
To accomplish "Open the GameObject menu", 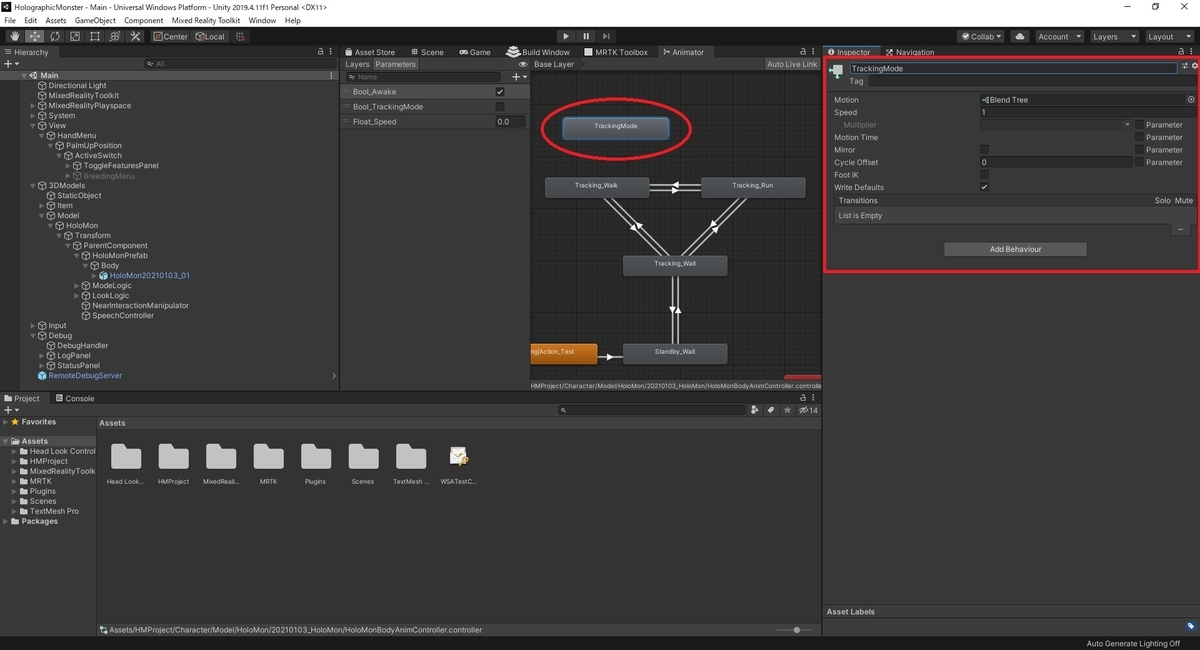I will (x=95, y=20).
